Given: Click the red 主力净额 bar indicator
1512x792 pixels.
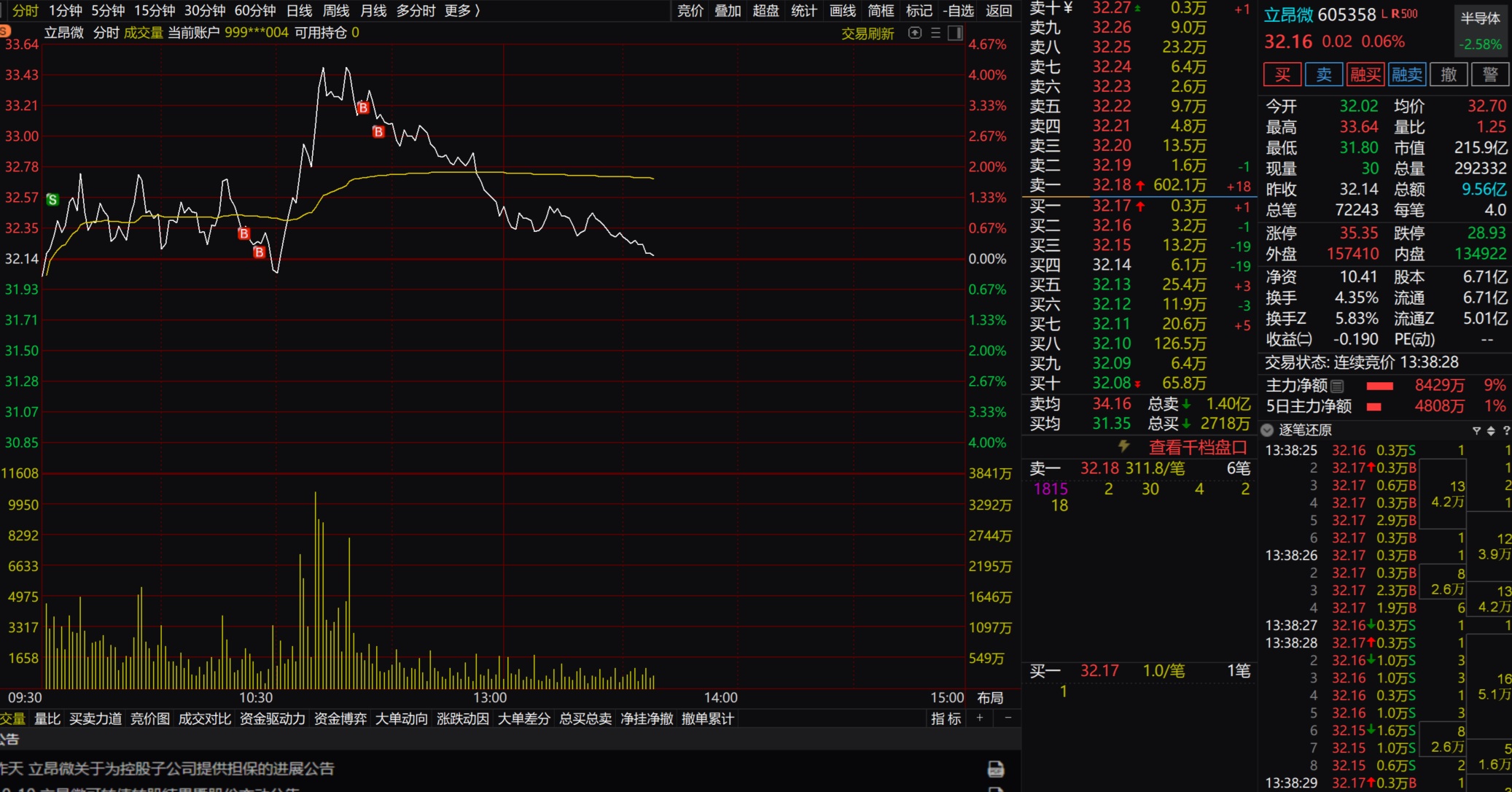Looking at the screenshot, I should pyautogui.click(x=1379, y=386).
